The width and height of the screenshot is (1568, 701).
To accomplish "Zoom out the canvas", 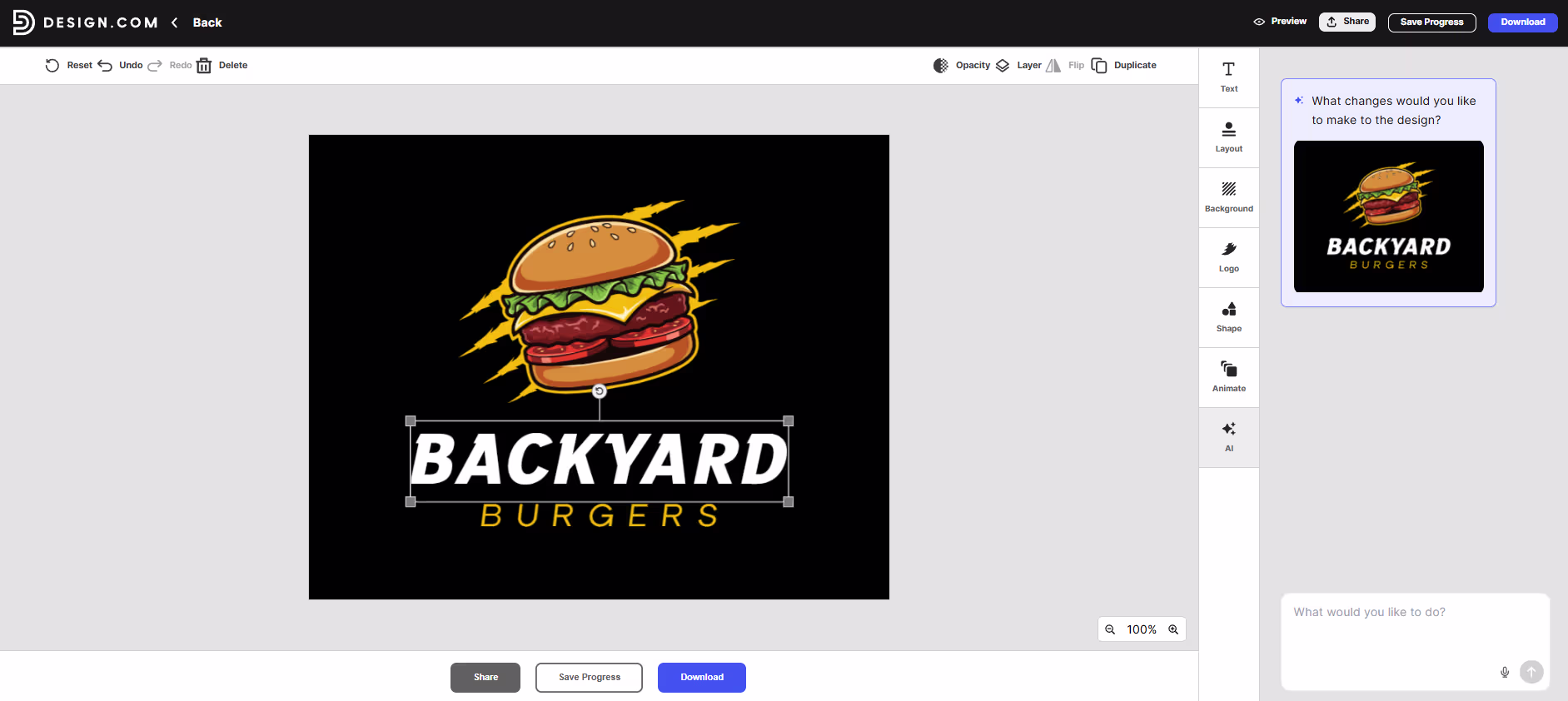I will click(1110, 629).
